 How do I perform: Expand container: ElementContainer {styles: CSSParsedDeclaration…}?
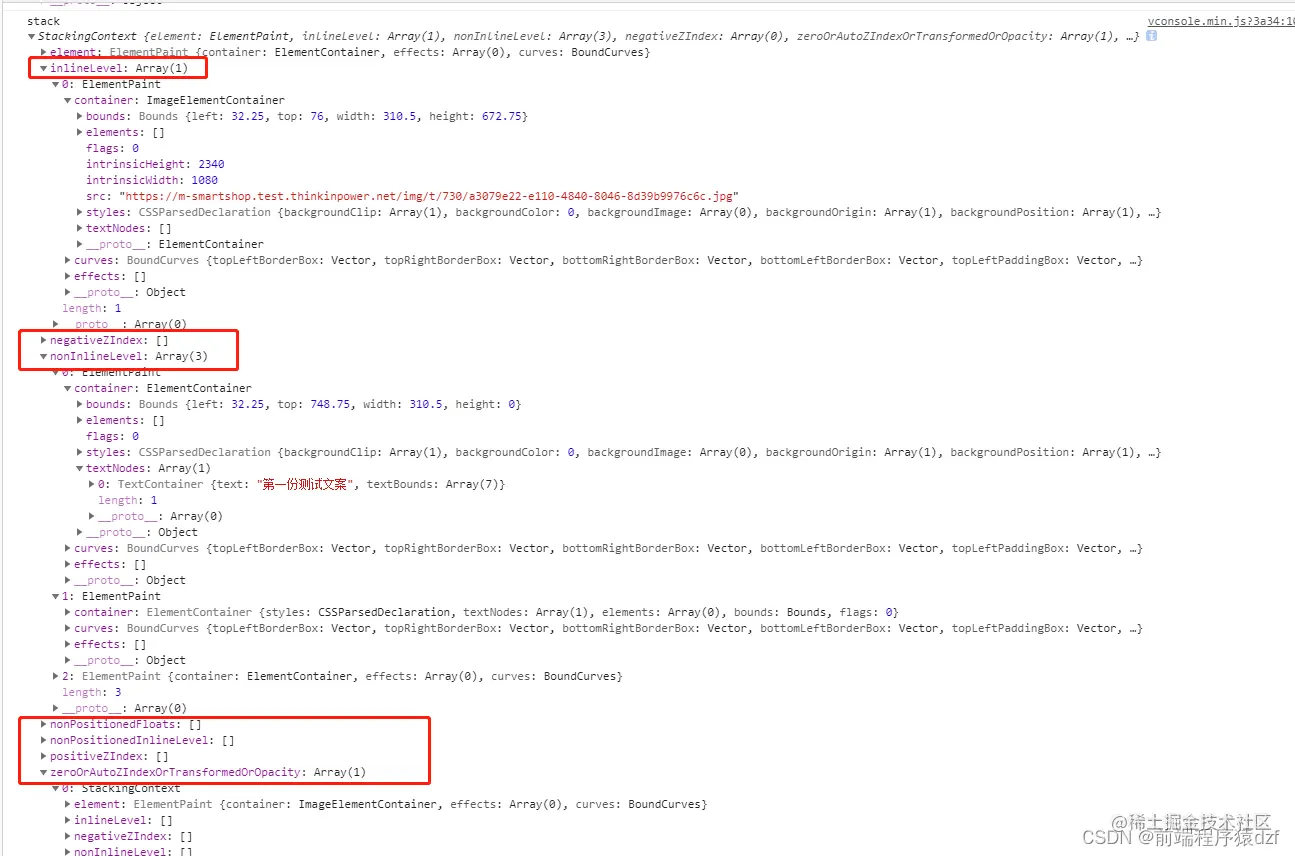67,612
